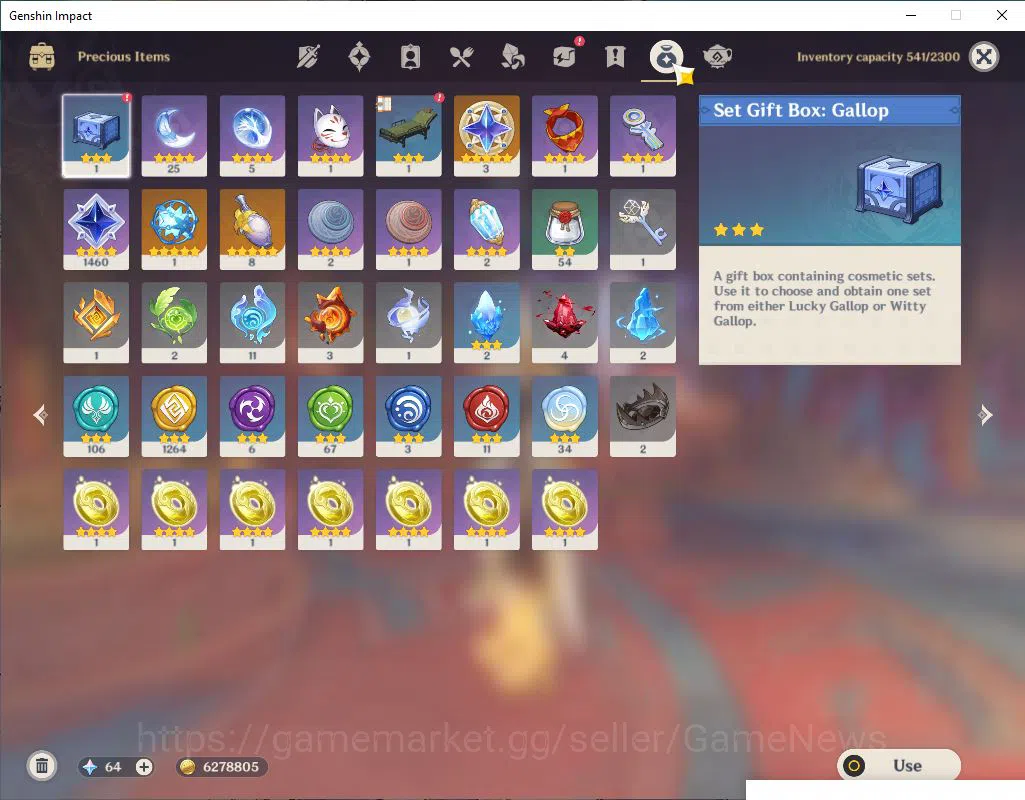Image resolution: width=1025 pixels, height=800 pixels.
Task: Click the Set Gift Box: Gallop title
Action: pyautogui.click(x=801, y=110)
